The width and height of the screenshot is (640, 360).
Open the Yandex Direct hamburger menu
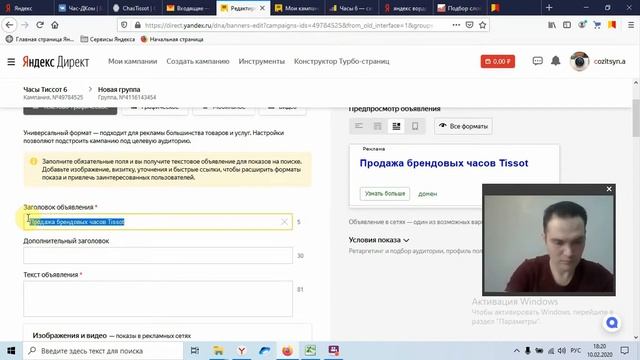click(x=11, y=62)
